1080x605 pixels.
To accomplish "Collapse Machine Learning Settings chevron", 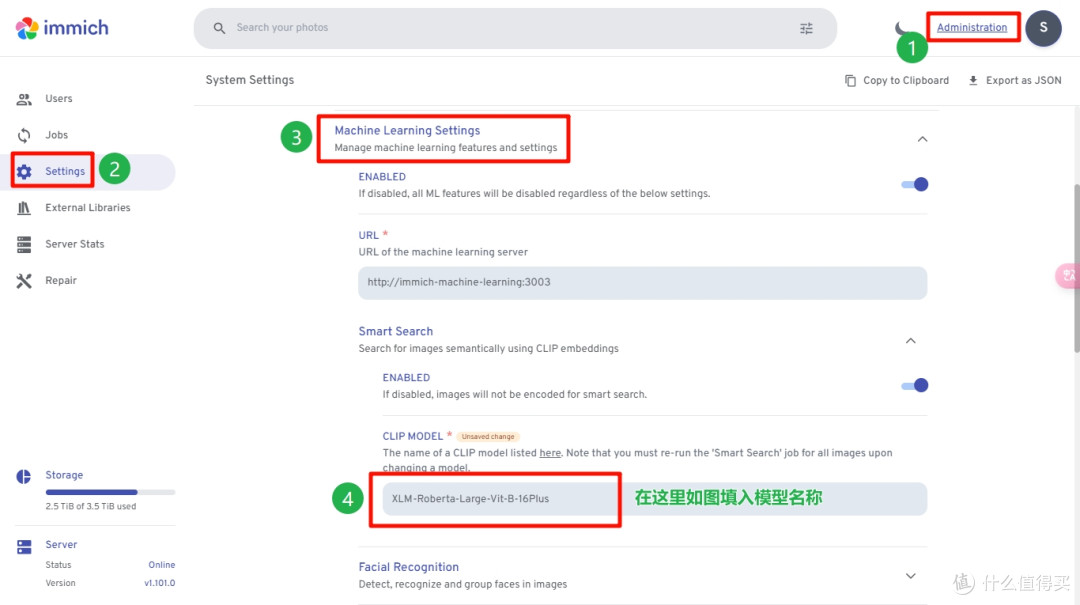I will point(922,139).
